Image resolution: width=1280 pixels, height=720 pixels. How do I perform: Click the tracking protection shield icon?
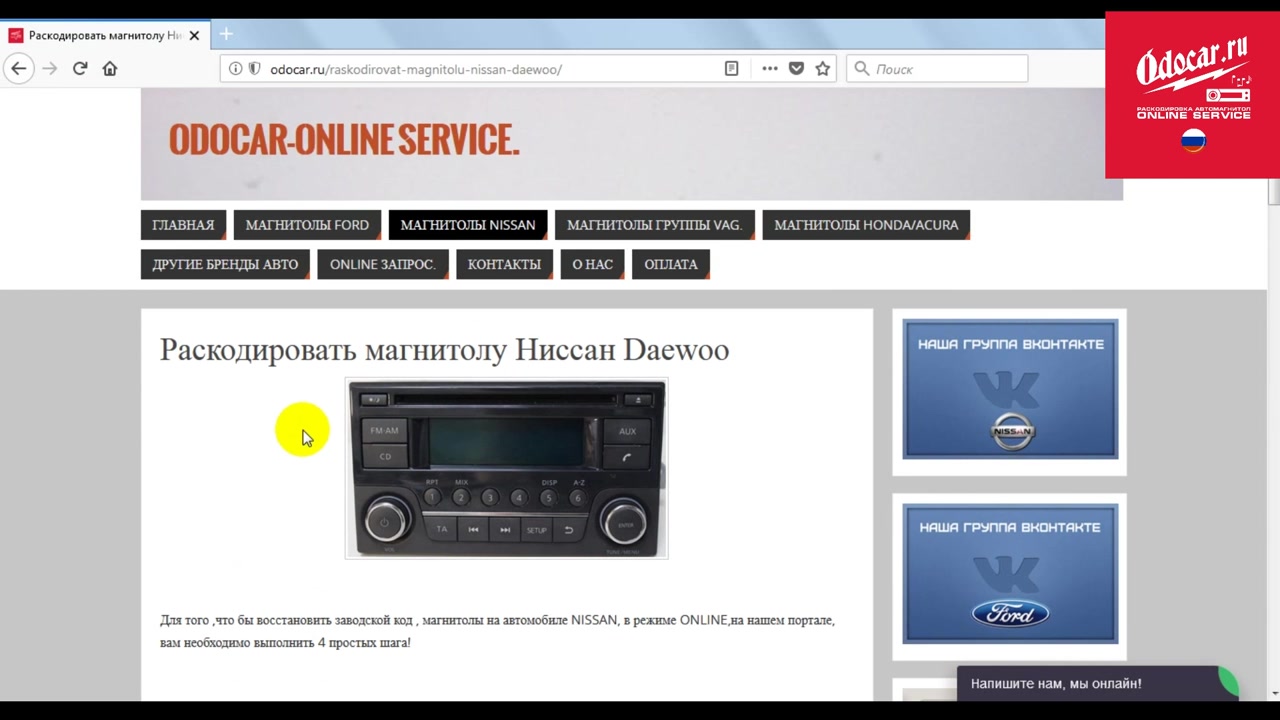[x=254, y=69]
